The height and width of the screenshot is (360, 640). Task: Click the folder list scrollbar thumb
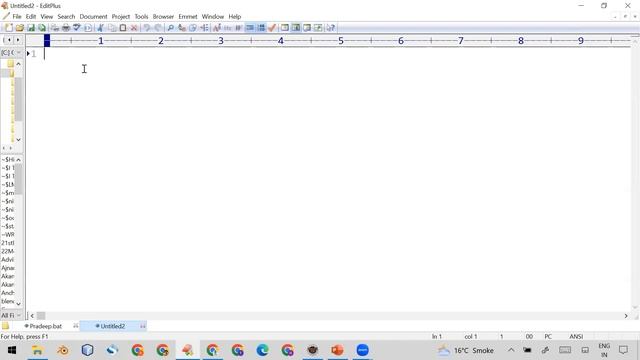(18, 99)
